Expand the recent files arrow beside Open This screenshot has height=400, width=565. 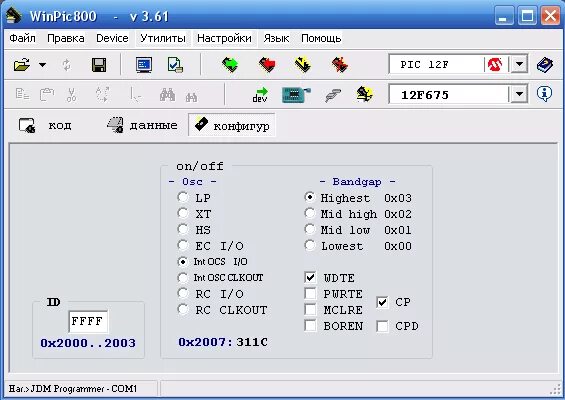click(43, 65)
